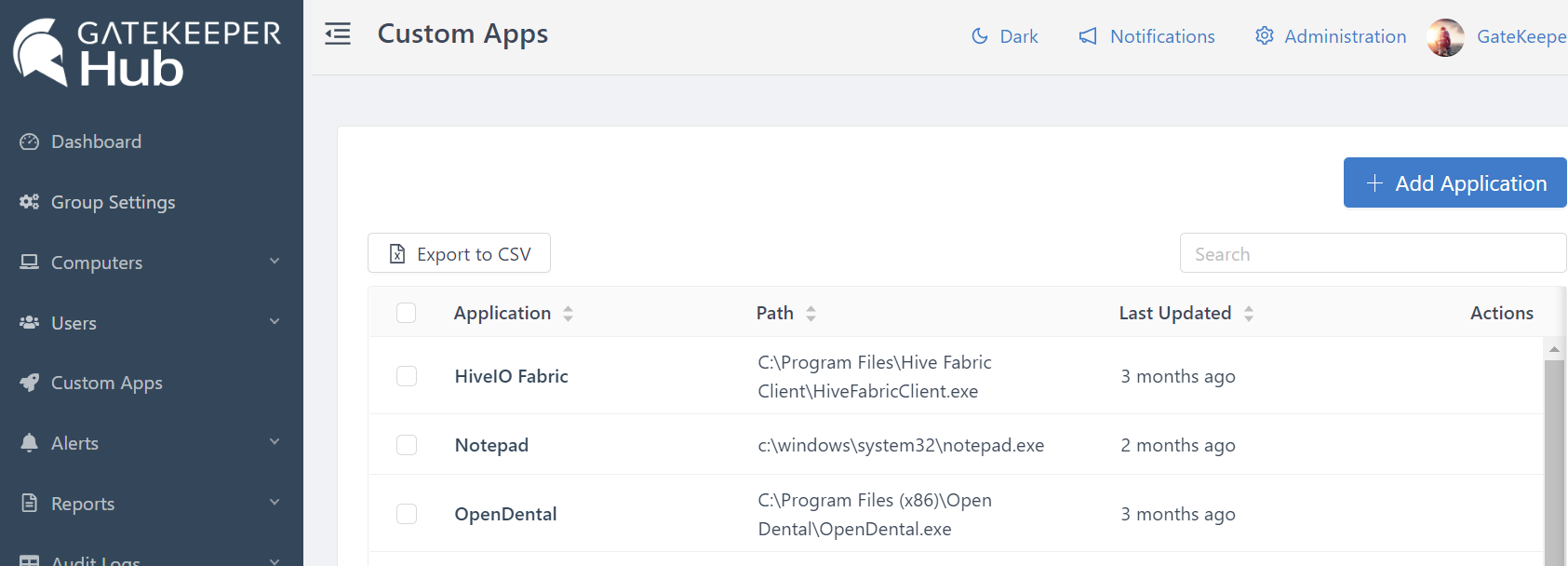Click the Notifications megaphone icon
Viewport: 1568px width, 566px height.
click(x=1088, y=36)
